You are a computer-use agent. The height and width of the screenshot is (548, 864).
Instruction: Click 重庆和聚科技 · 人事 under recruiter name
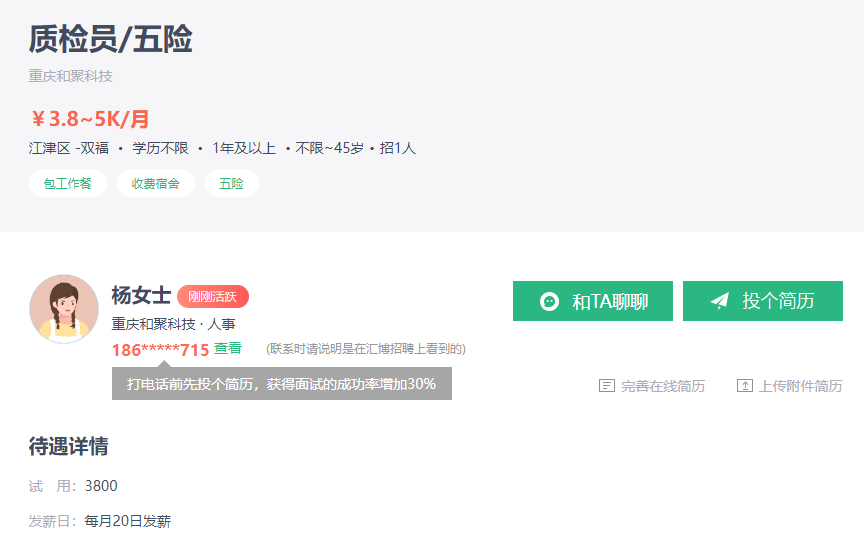pos(174,324)
